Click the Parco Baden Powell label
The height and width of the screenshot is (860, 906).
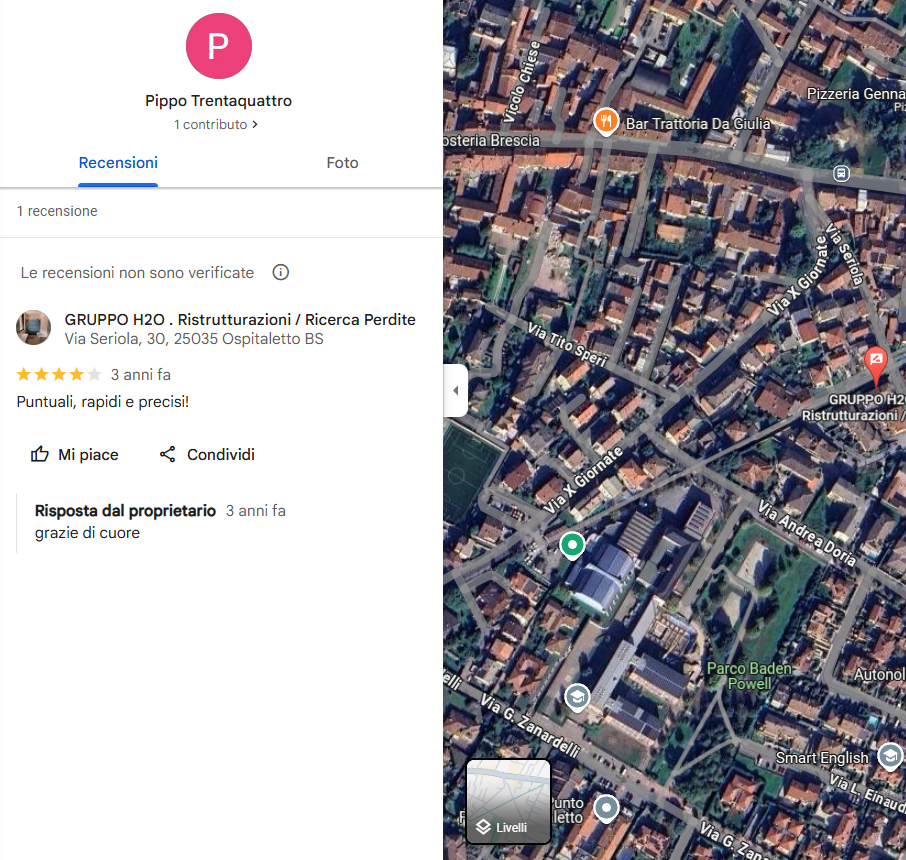coord(749,676)
